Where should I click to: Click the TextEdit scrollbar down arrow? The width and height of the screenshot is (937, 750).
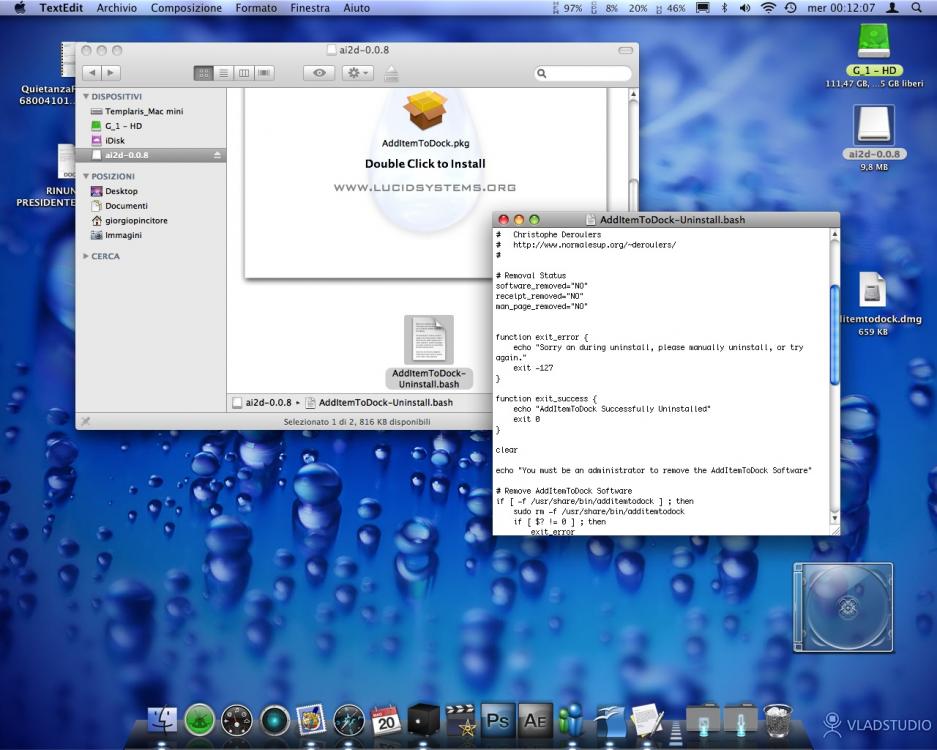tap(835, 518)
